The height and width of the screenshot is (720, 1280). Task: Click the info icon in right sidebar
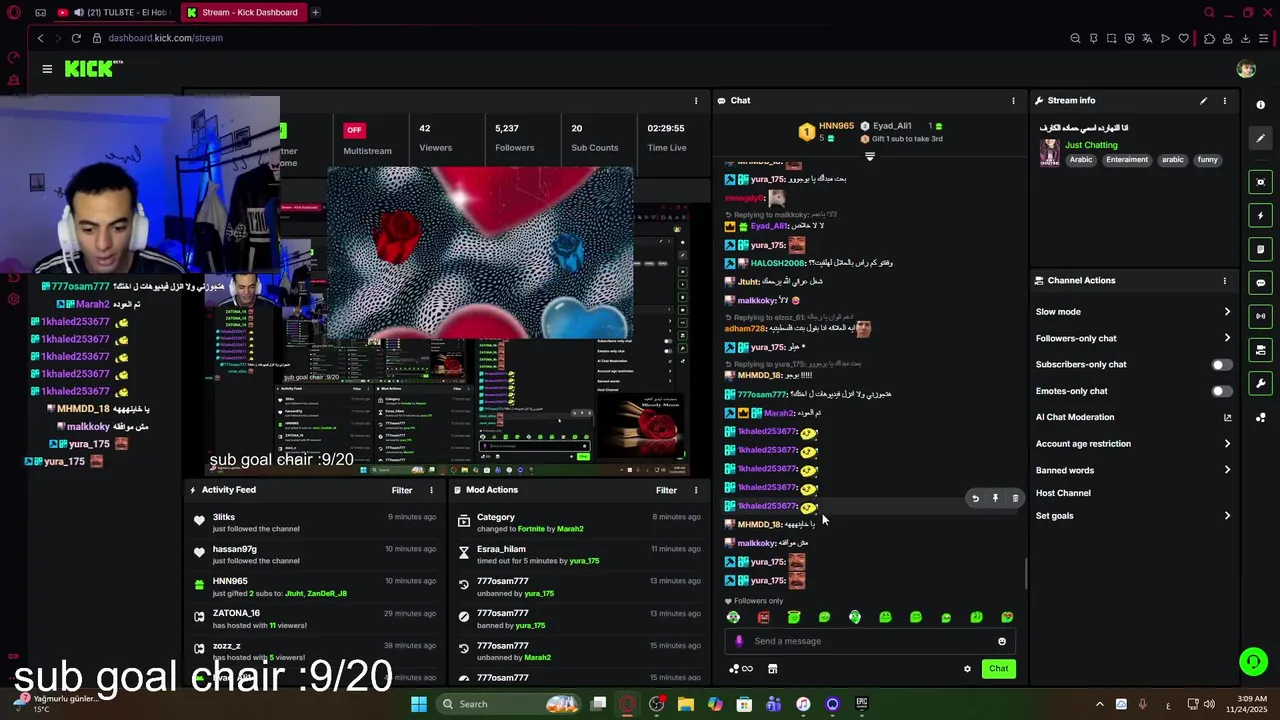[1260, 105]
